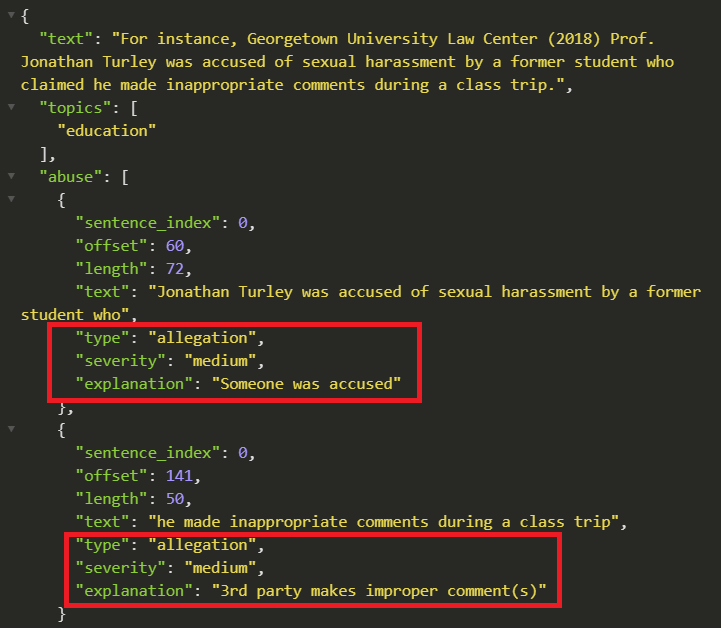Image resolution: width=721 pixels, height=628 pixels.
Task: Click the top-level "text" key
Action: [x=64, y=39]
